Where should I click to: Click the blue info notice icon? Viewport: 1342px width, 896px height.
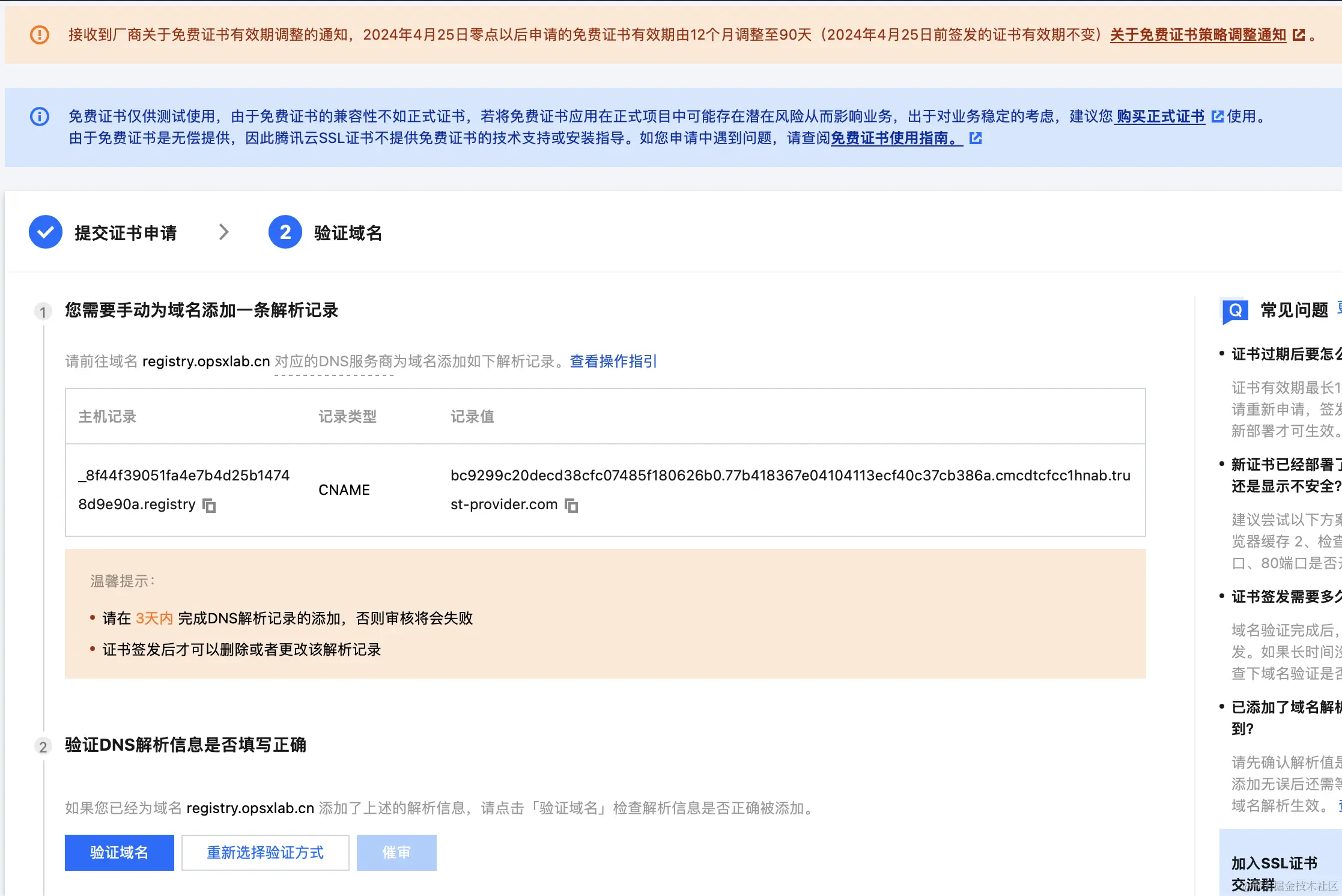[40, 117]
